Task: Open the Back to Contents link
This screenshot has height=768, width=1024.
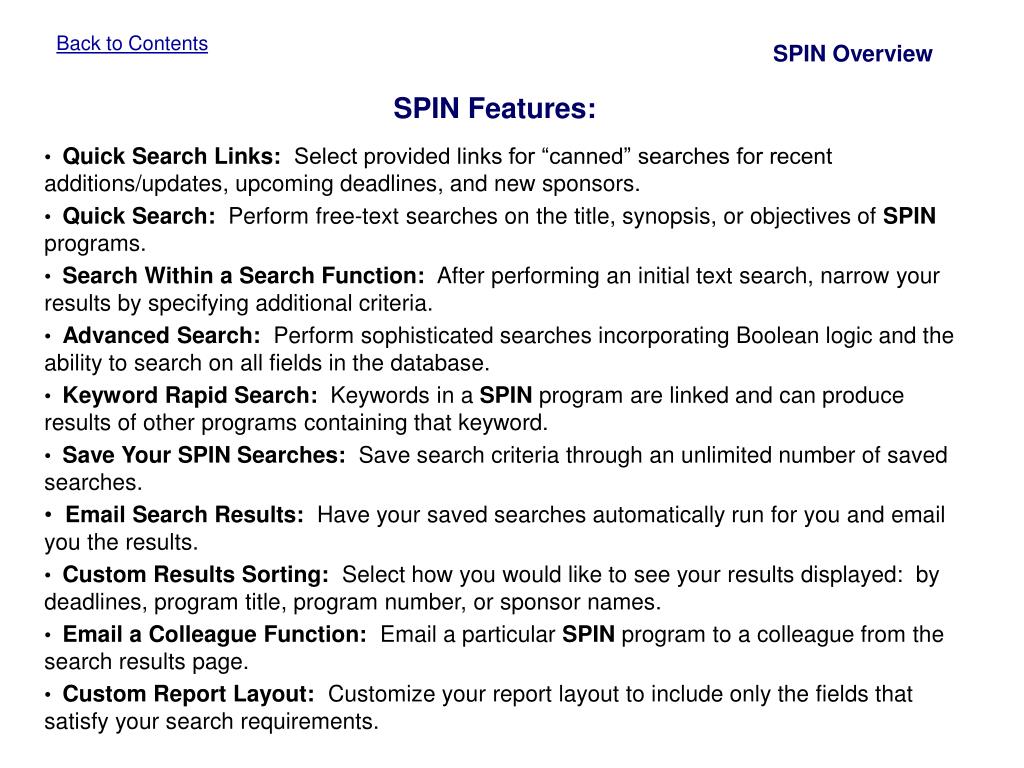Action: [x=132, y=43]
